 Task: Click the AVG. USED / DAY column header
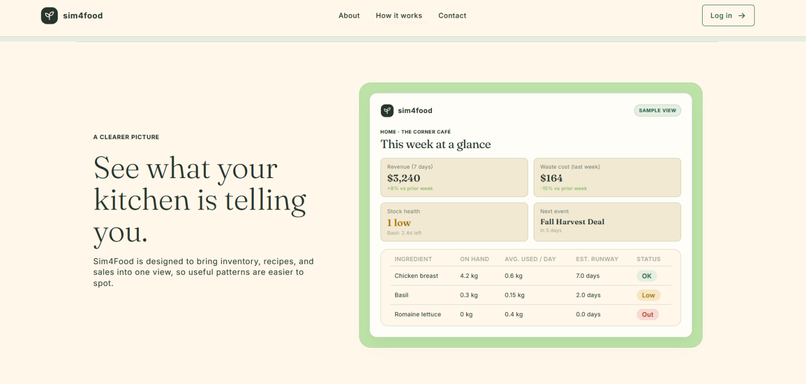530,259
